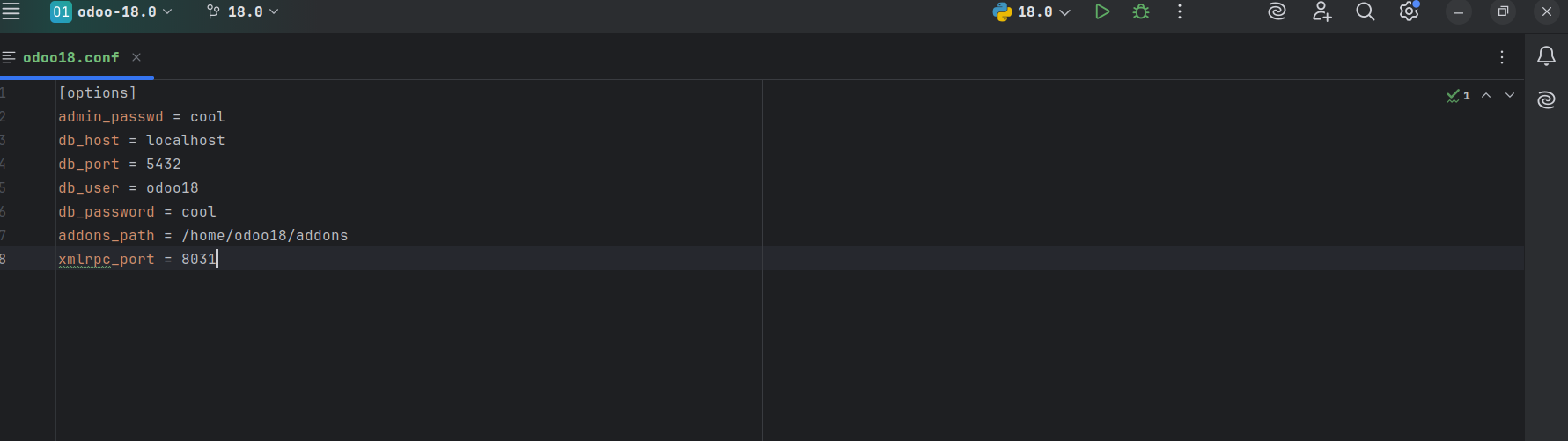Open the Code With Me add-user icon
Image resolution: width=1568 pixels, height=441 pixels.
(1321, 11)
